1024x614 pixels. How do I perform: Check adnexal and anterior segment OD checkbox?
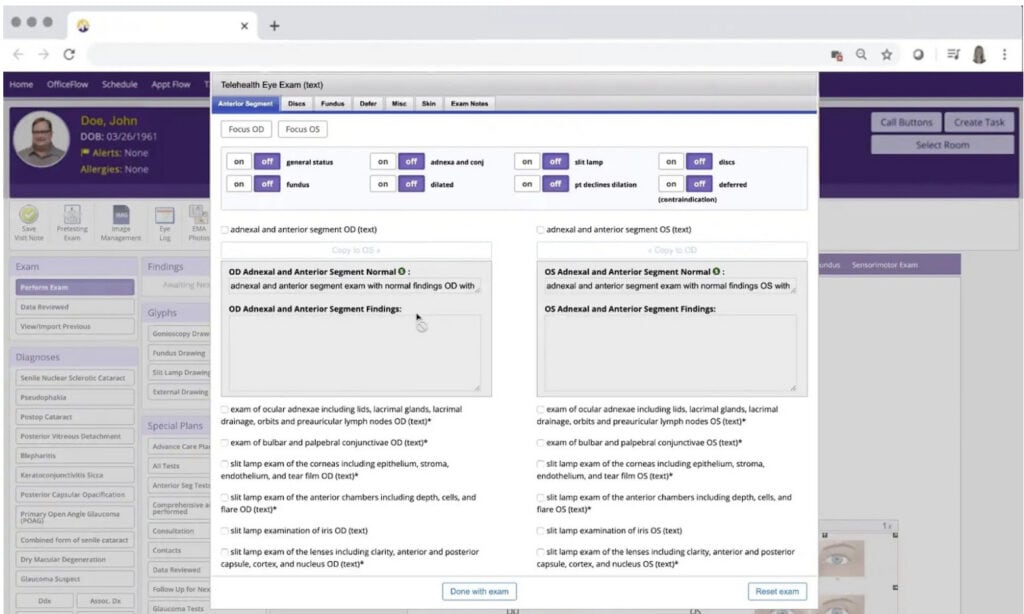tap(225, 230)
